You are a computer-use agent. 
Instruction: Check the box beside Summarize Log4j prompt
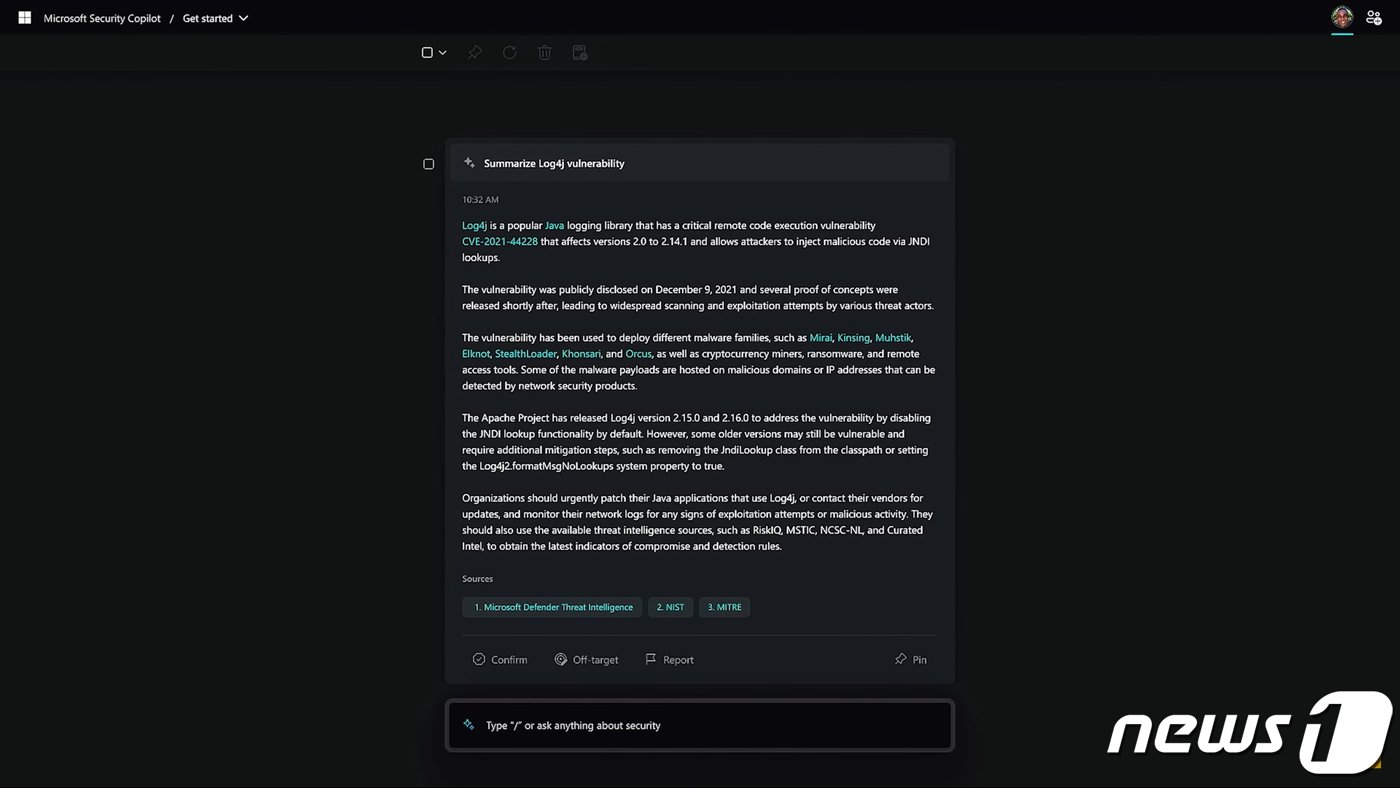pyautogui.click(x=429, y=164)
